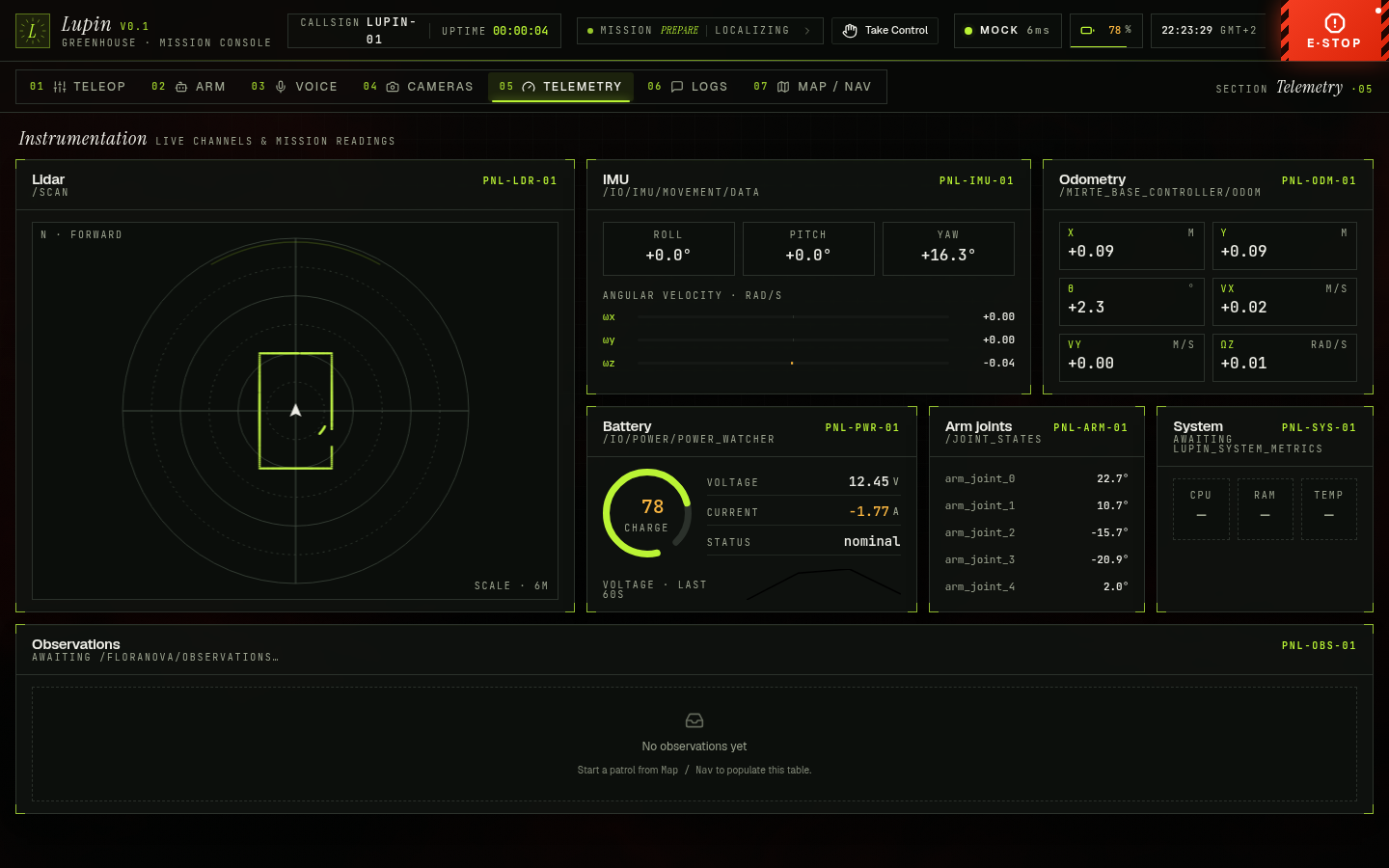Click the inbox icon in Observations
This screenshot has width=1389, height=868.
click(694, 720)
